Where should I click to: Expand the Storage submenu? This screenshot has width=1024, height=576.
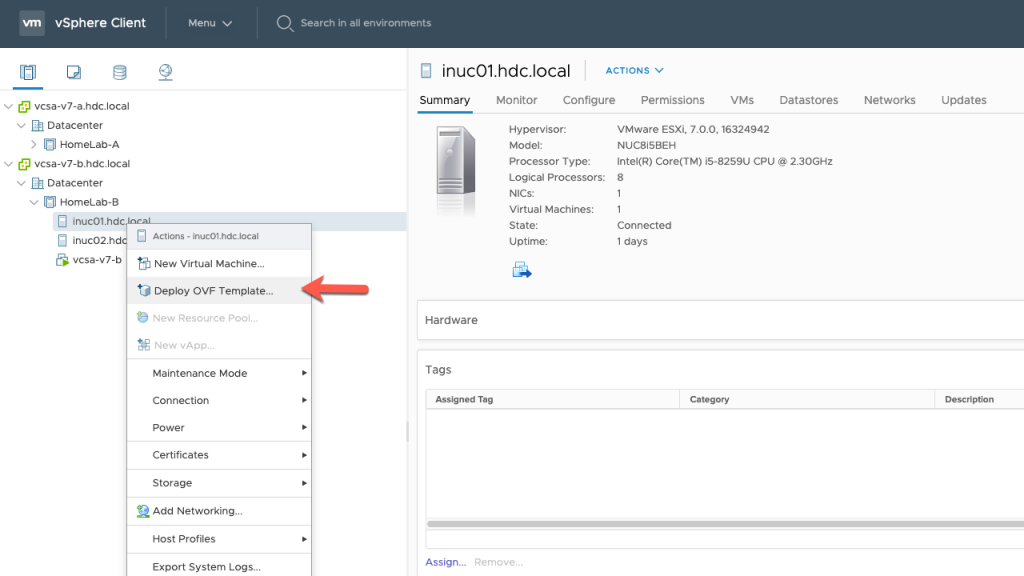point(219,483)
